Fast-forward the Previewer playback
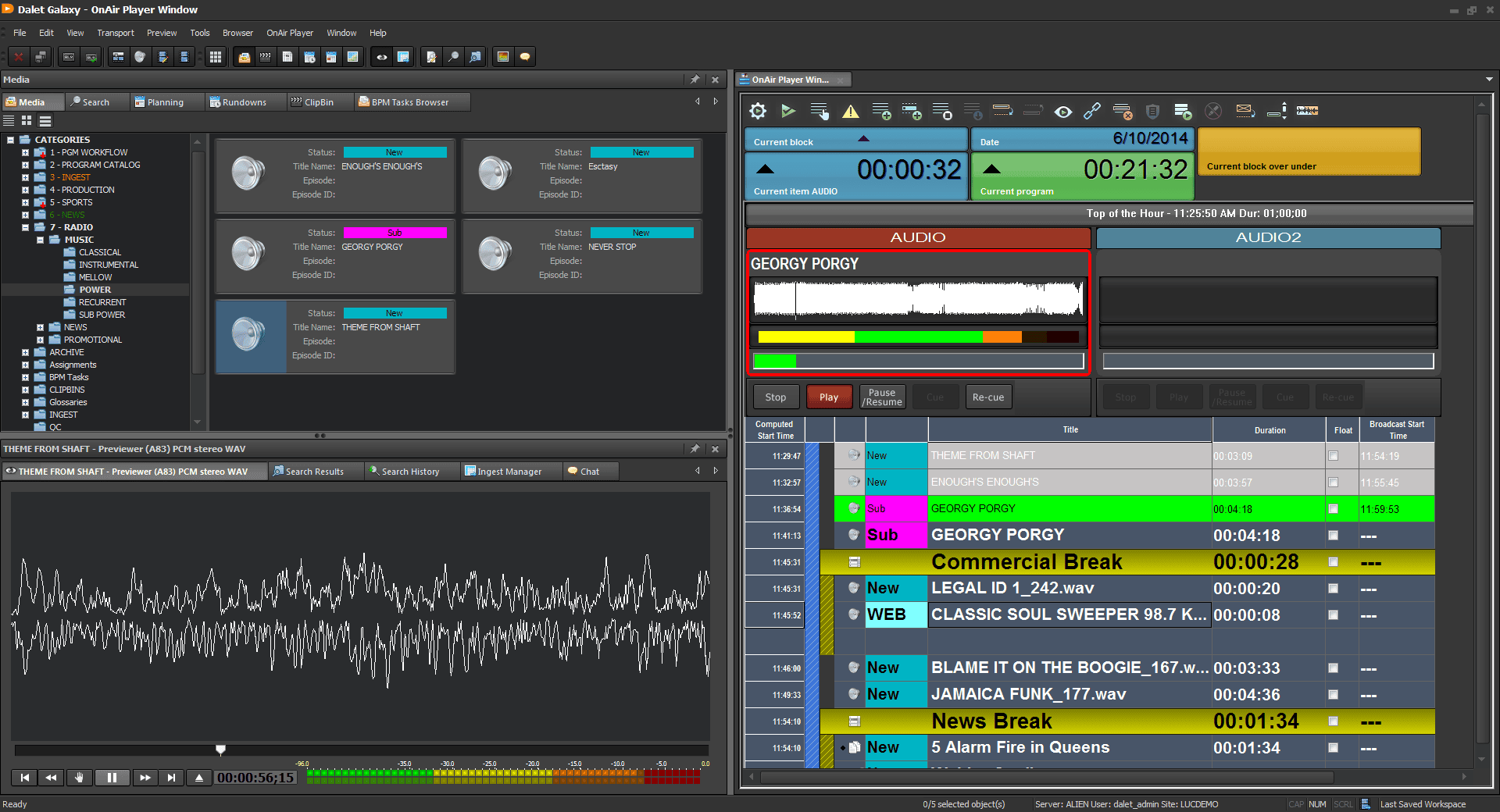The width and height of the screenshot is (1500, 812). [145, 778]
